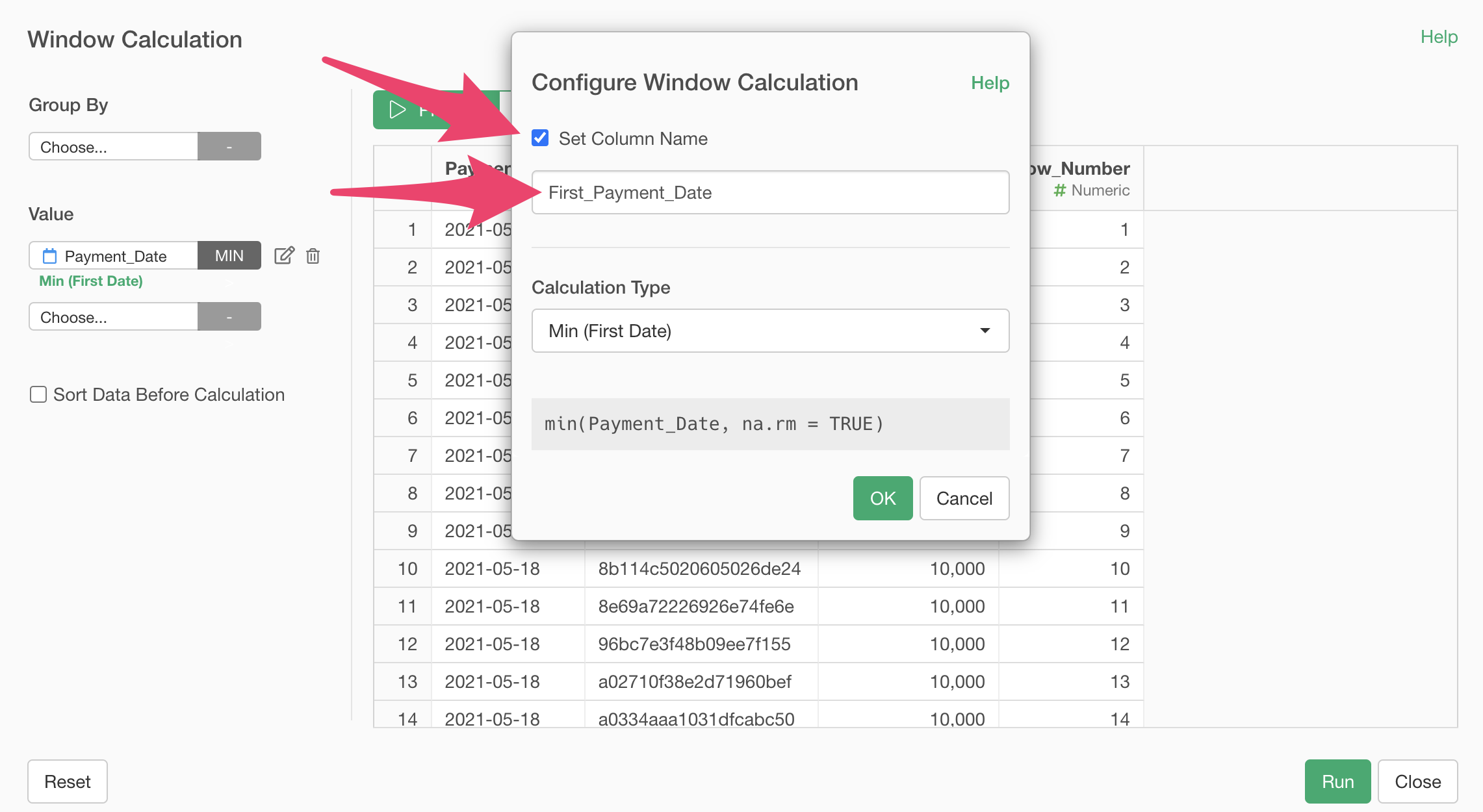Open Help link in dialog header

990,82
